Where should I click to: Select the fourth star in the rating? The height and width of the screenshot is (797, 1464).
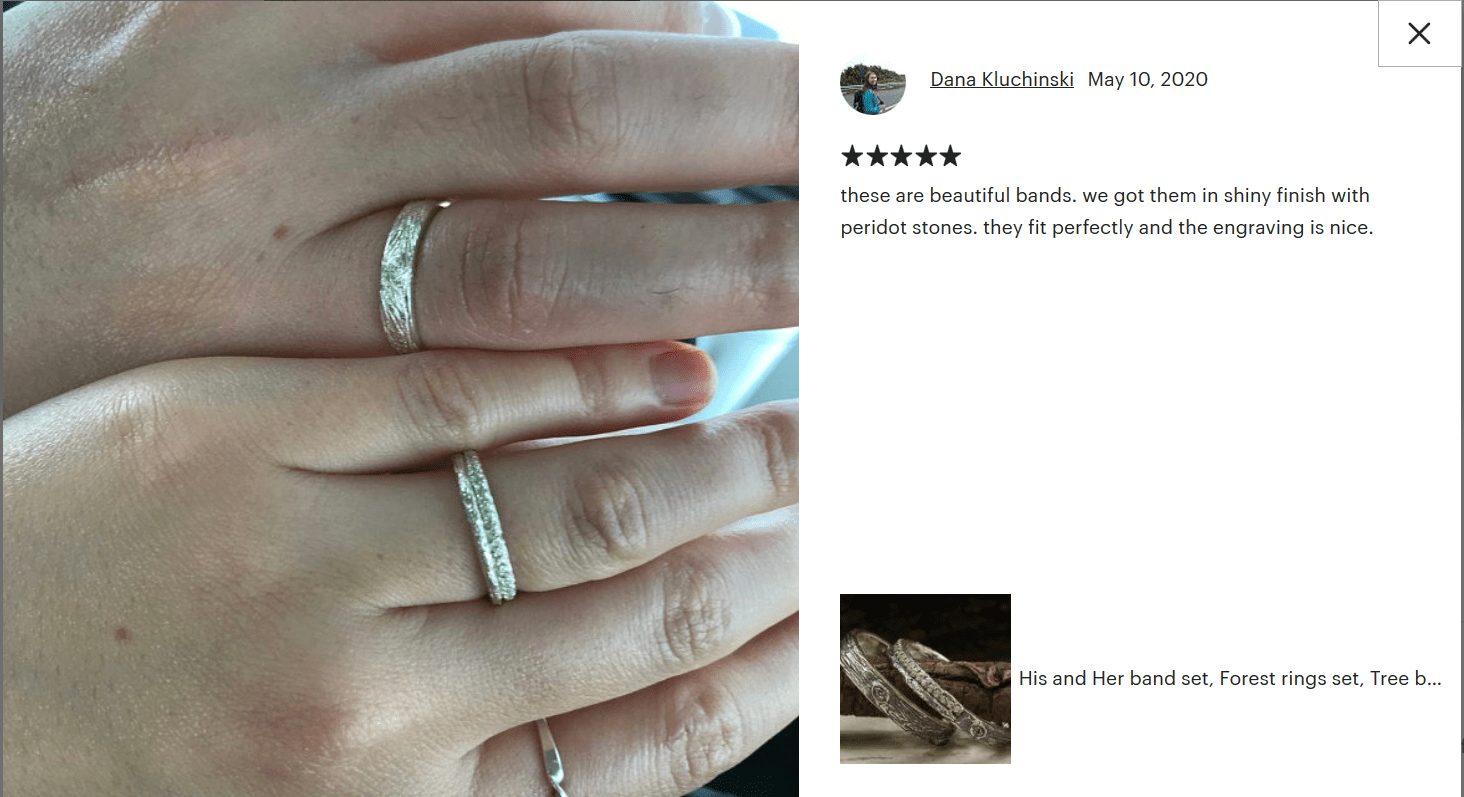pos(925,156)
